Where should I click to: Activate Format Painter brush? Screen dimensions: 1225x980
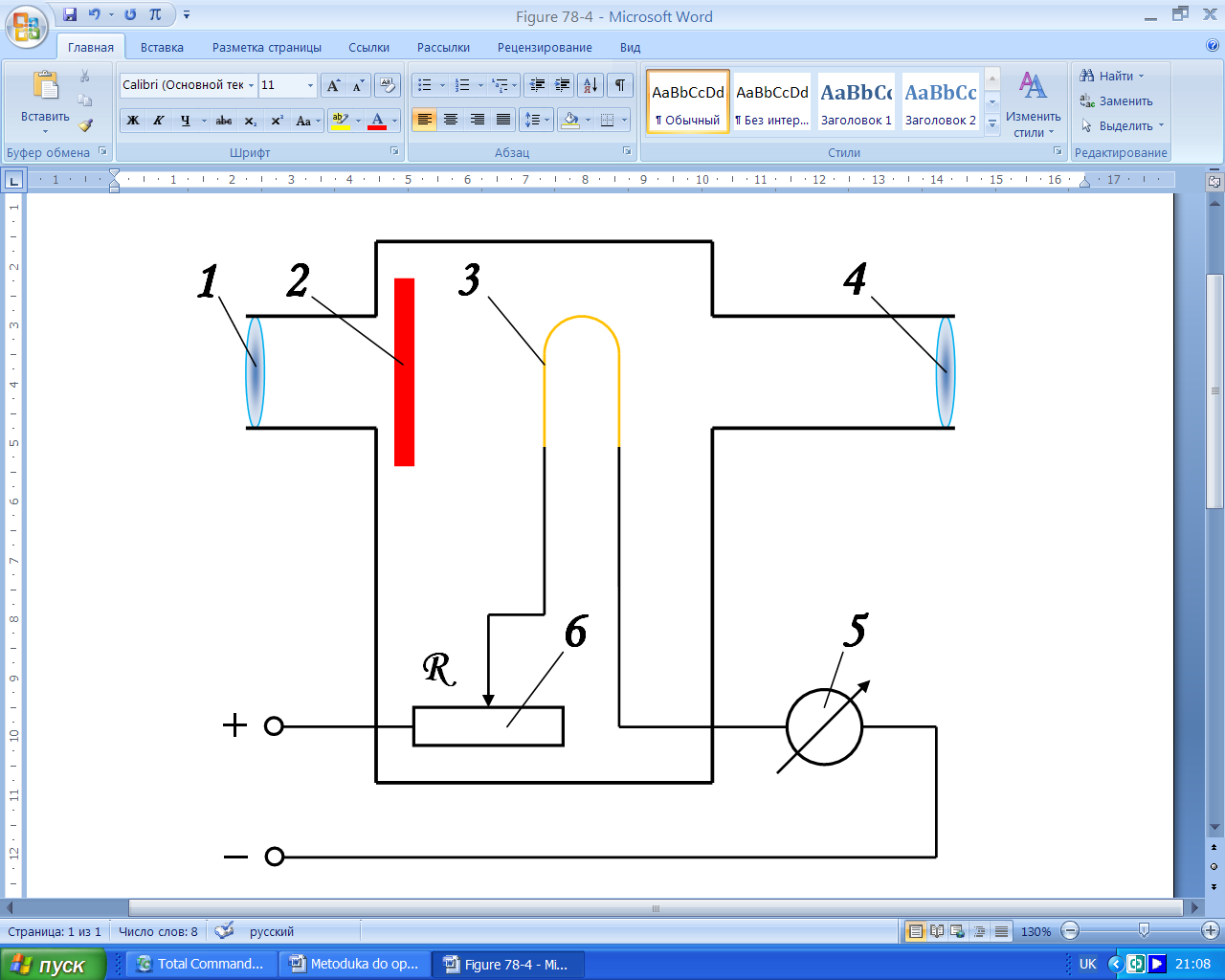coord(85,125)
